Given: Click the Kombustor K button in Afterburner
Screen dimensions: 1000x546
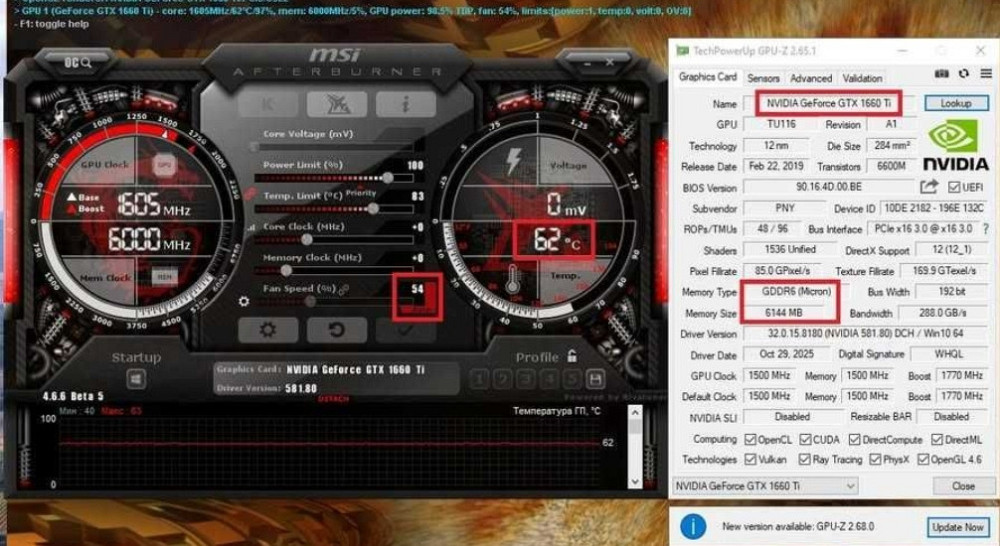Looking at the screenshot, I should coord(268,104).
